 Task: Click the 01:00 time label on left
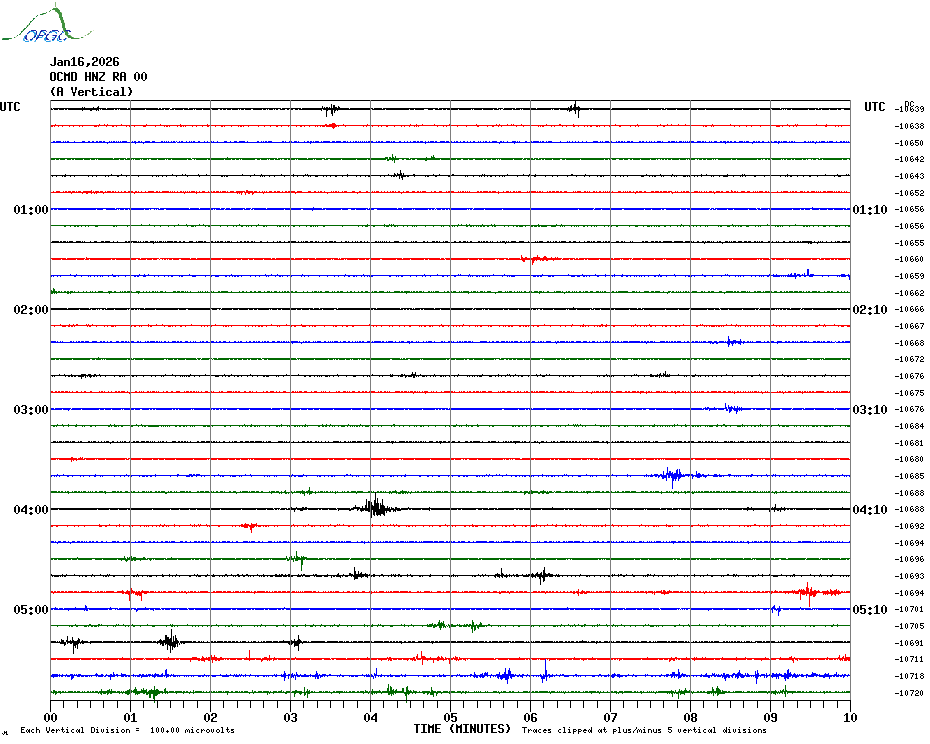click(x=30, y=210)
